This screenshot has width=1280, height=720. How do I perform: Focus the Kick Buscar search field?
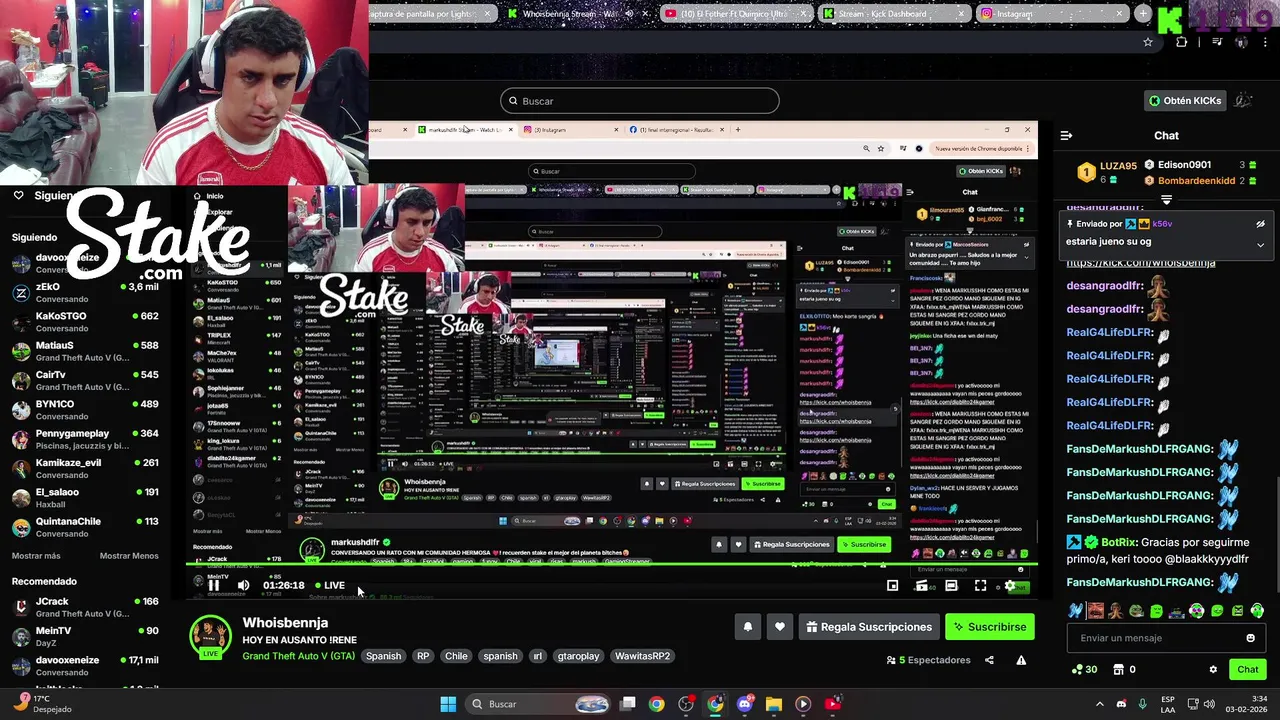click(639, 101)
